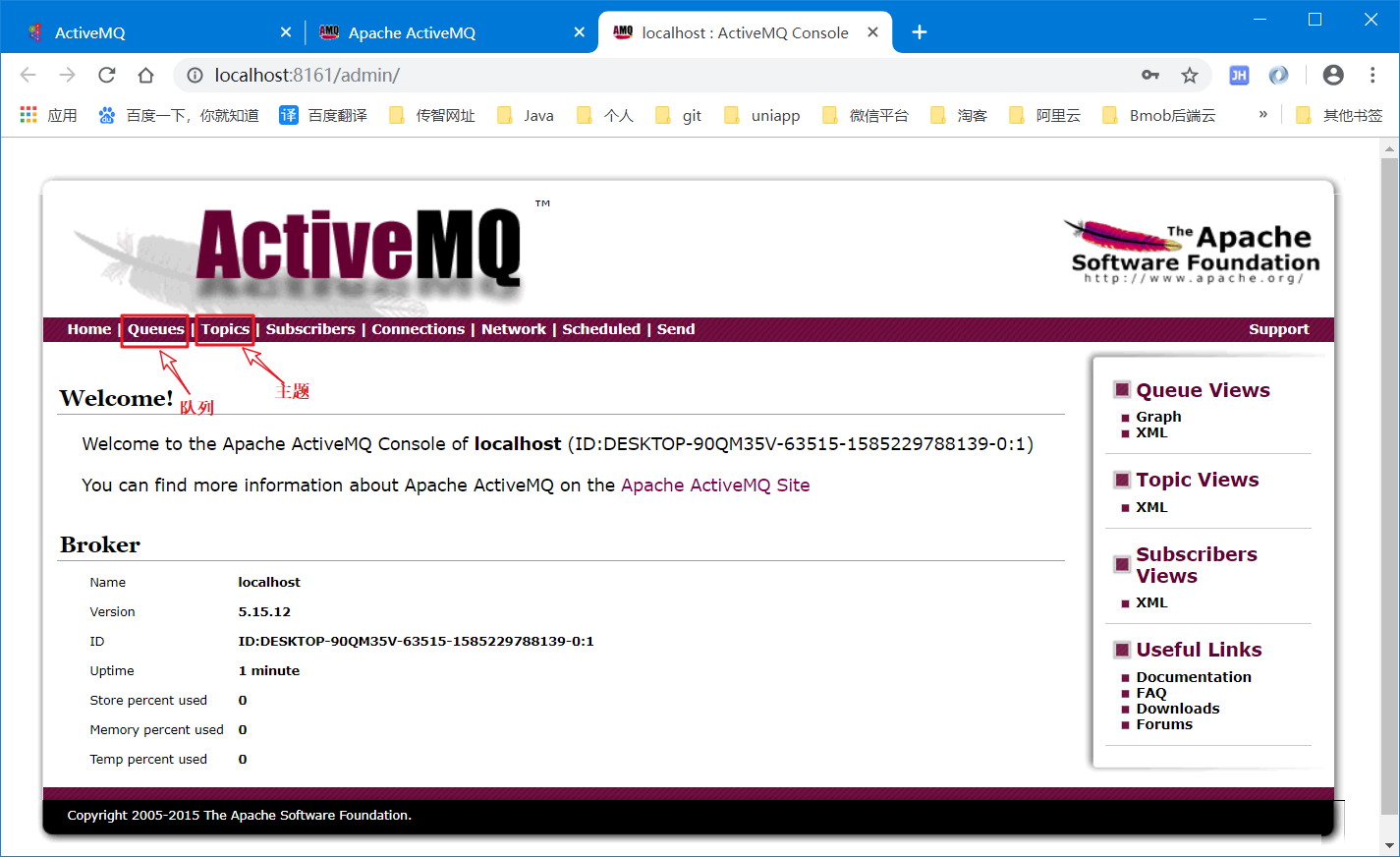The image size is (1400, 857).
Task: Open the Apache ActiveMQ Site link
Action: coord(715,485)
